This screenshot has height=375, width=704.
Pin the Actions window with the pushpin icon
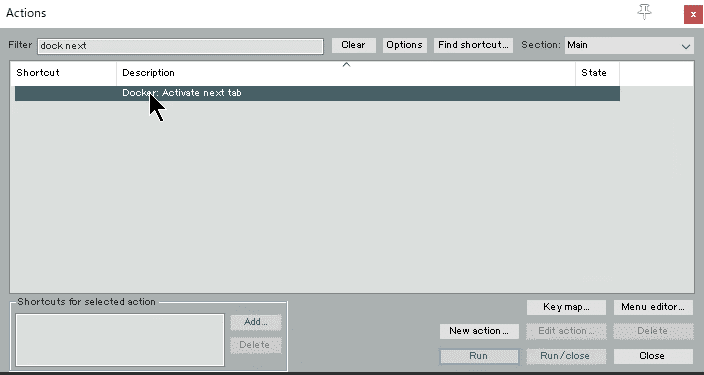644,12
